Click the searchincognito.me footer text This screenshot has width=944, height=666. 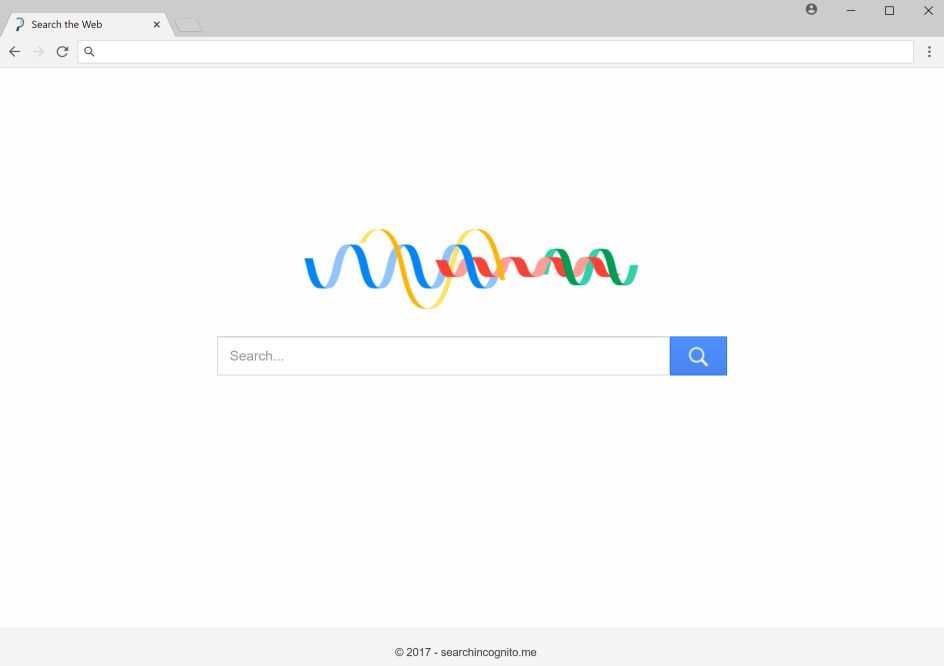[x=466, y=652]
